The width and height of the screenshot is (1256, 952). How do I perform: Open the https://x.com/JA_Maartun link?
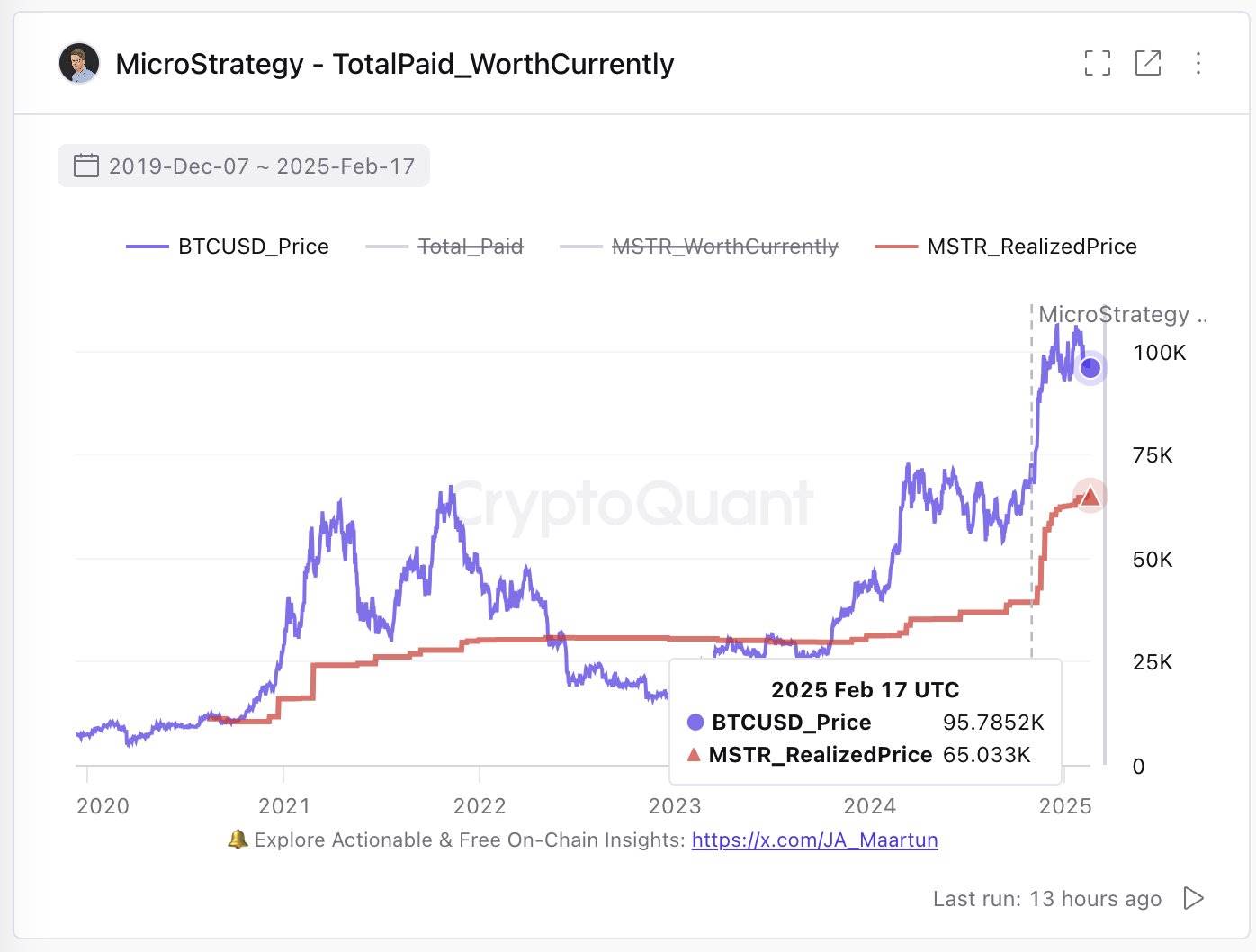tap(813, 840)
